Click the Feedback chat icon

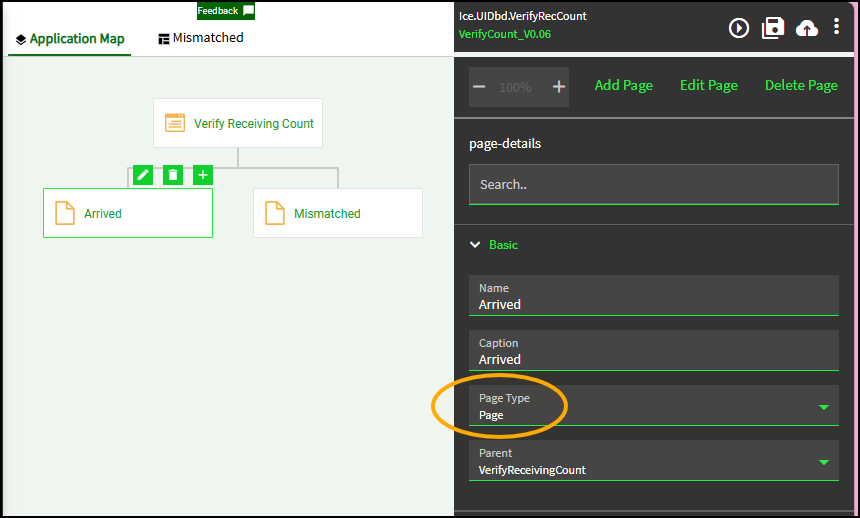point(248,11)
